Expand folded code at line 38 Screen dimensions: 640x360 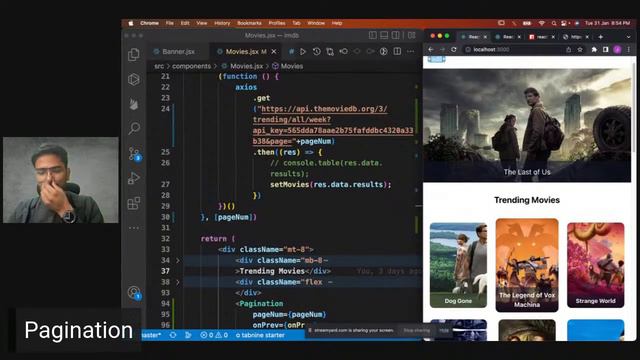tap(178, 282)
